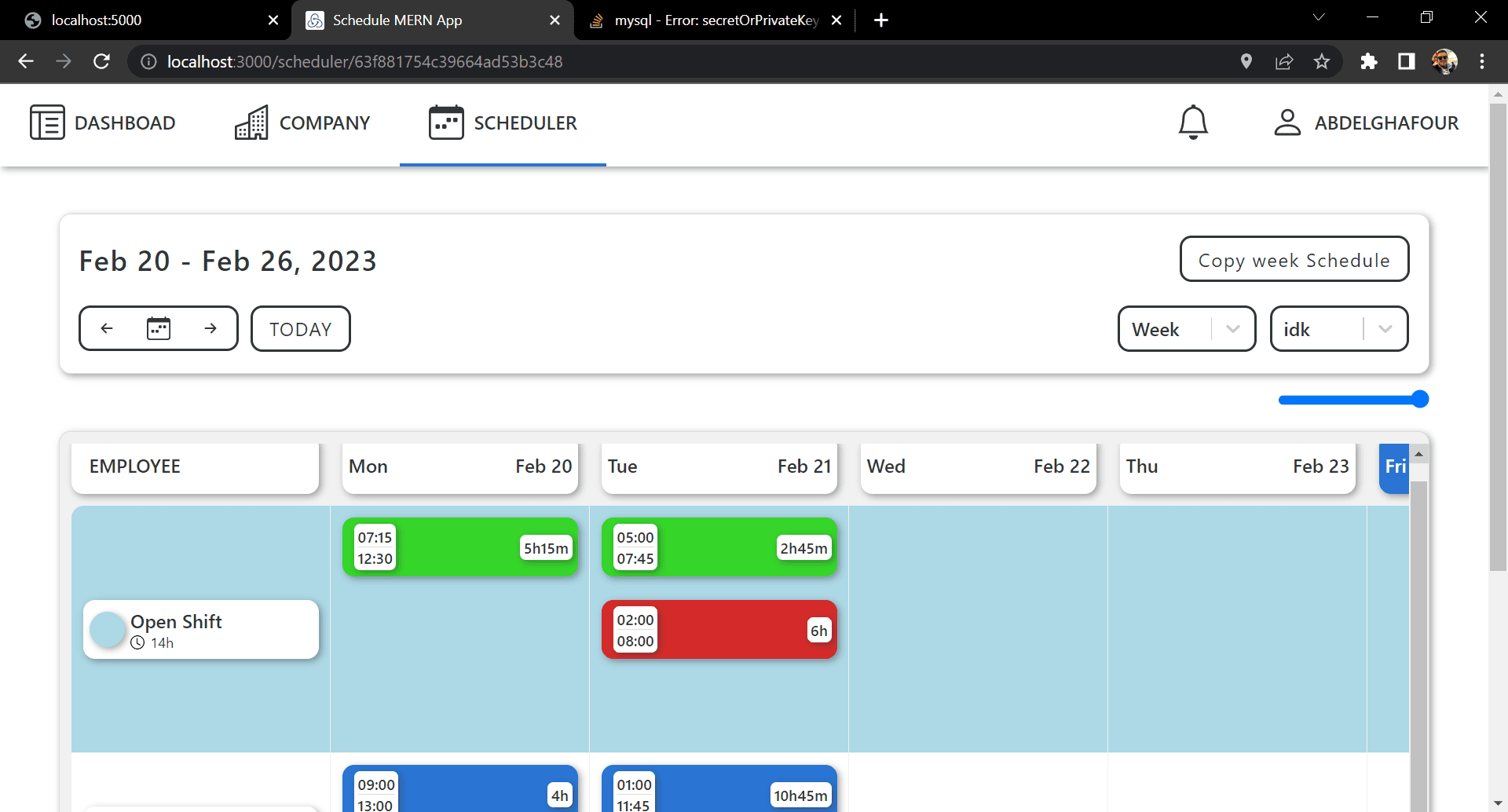Image resolution: width=1508 pixels, height=812 pixels.
Task: Open Chrome's browser menu with three dots
Action: click(1483, 61)
